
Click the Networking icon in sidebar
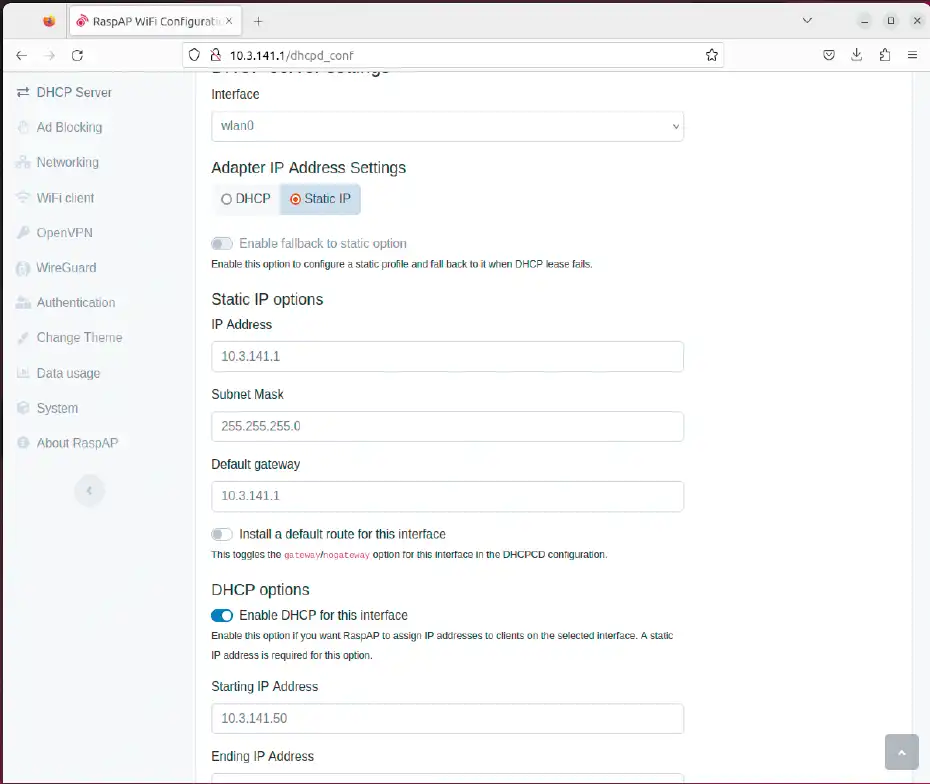click(x=23, y=162)
